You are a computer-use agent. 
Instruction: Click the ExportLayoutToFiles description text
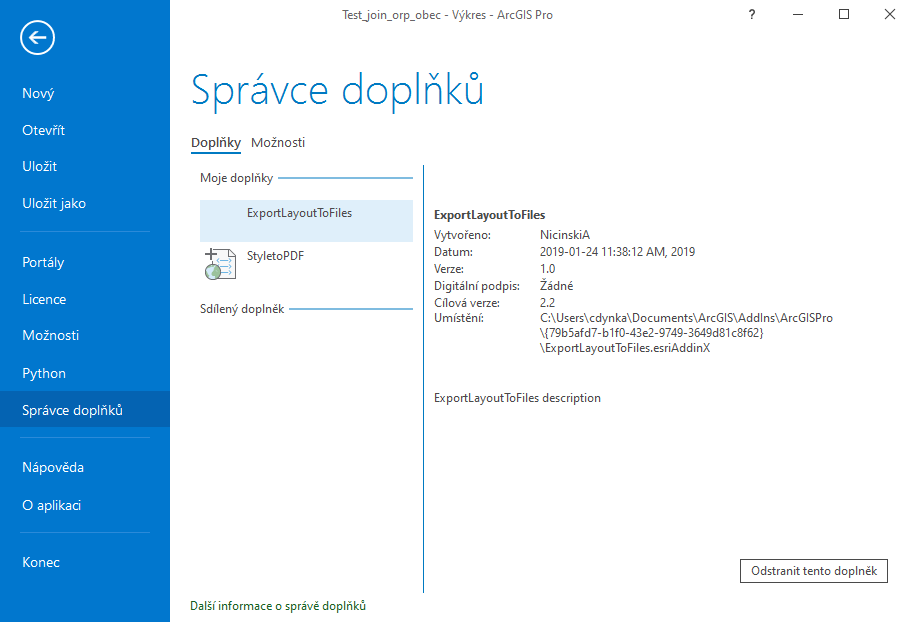[x=517, y=398]
